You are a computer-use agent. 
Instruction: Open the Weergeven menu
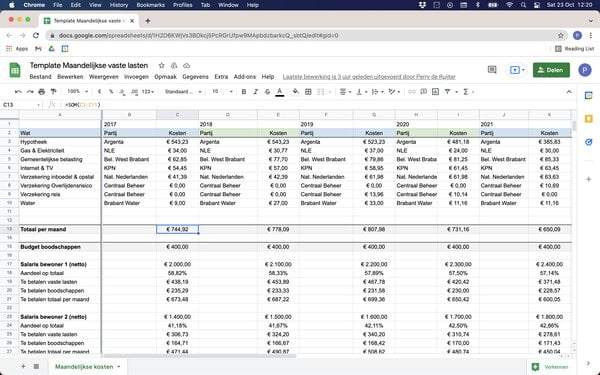pos(103,77)
